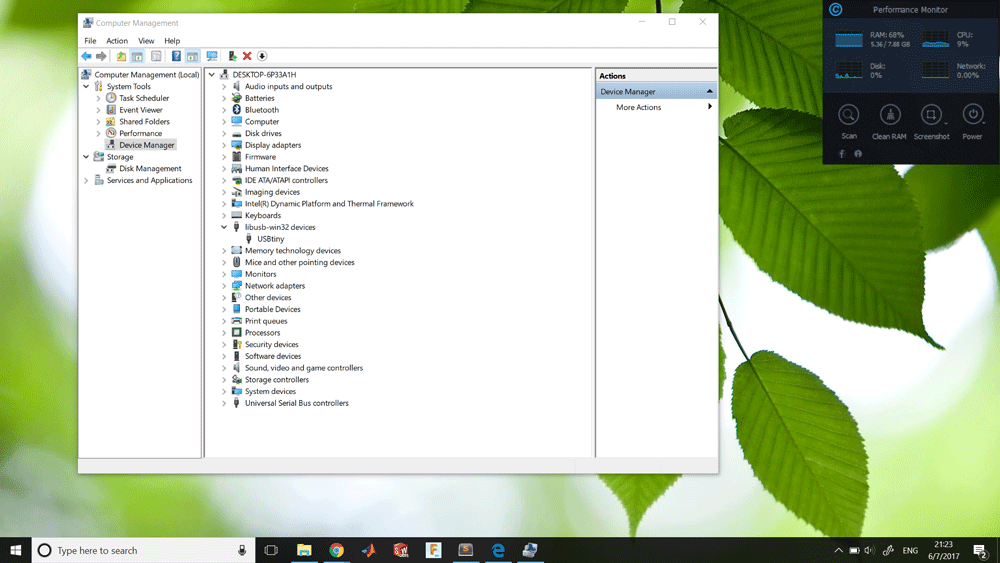Collapse the System Tools node

(x=86, y=86)
